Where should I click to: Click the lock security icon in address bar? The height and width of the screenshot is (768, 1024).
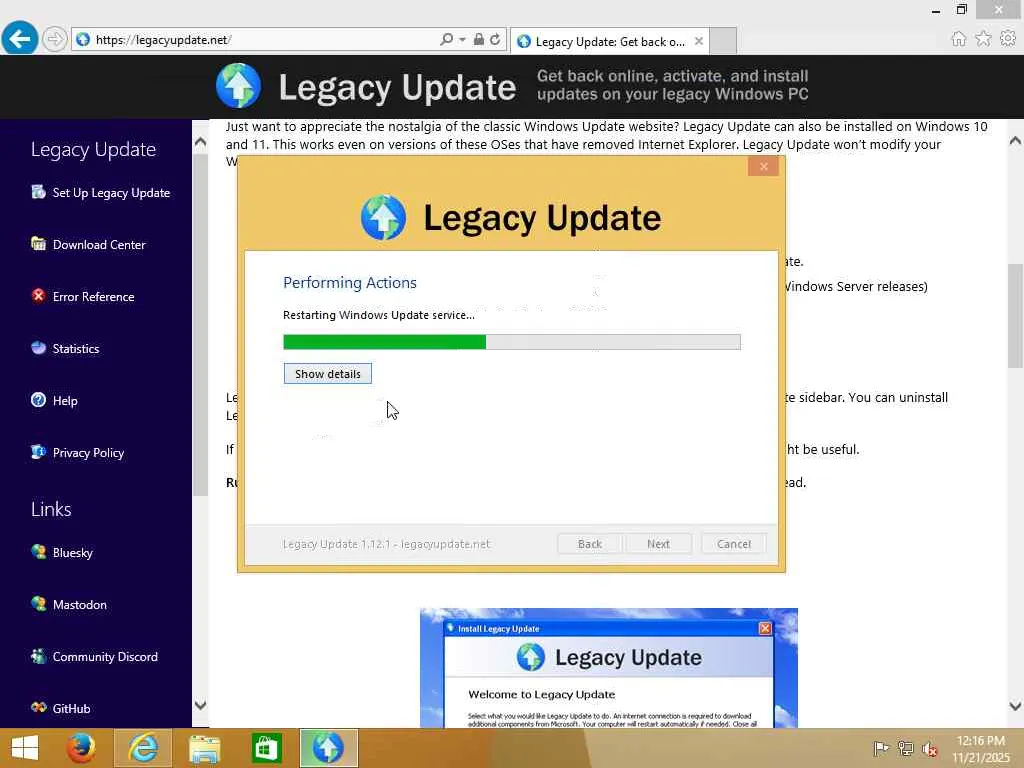click(x=479, y=39)
